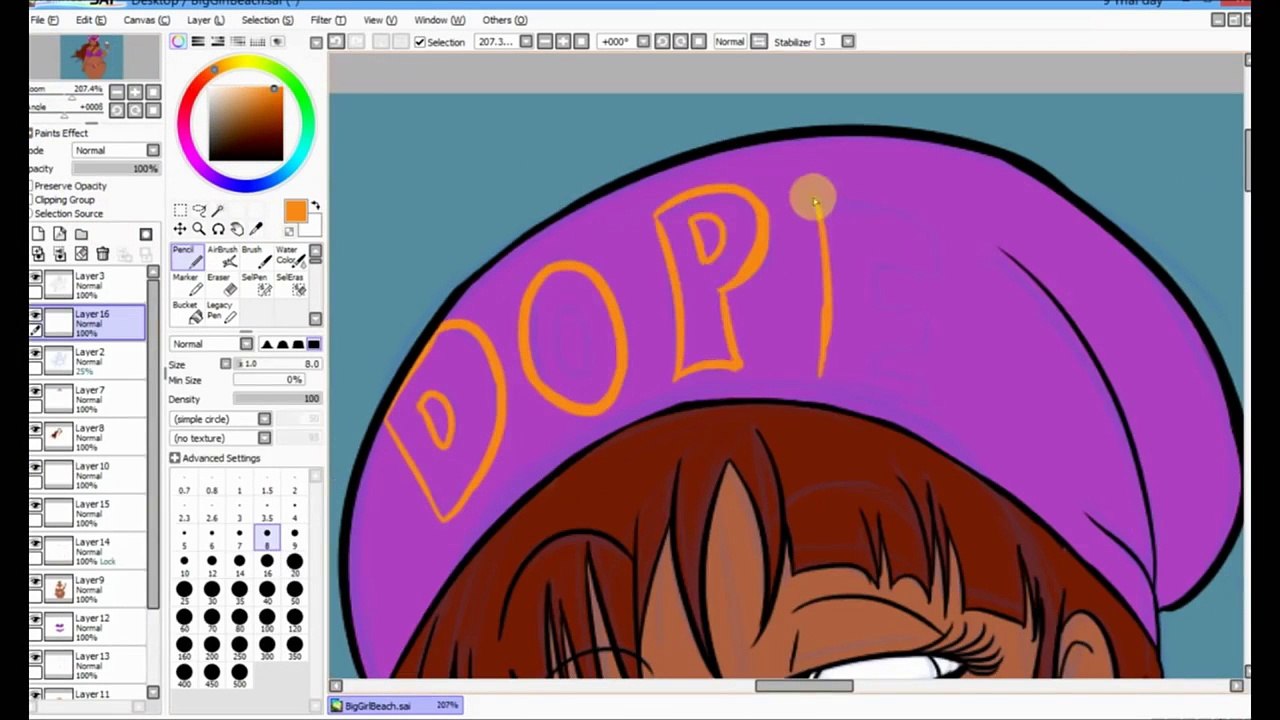Viewport: 1280px width, 720px height.
Task: Click the orange foreground color swatch
Action: pyautogui.click(x=295, y=211)
